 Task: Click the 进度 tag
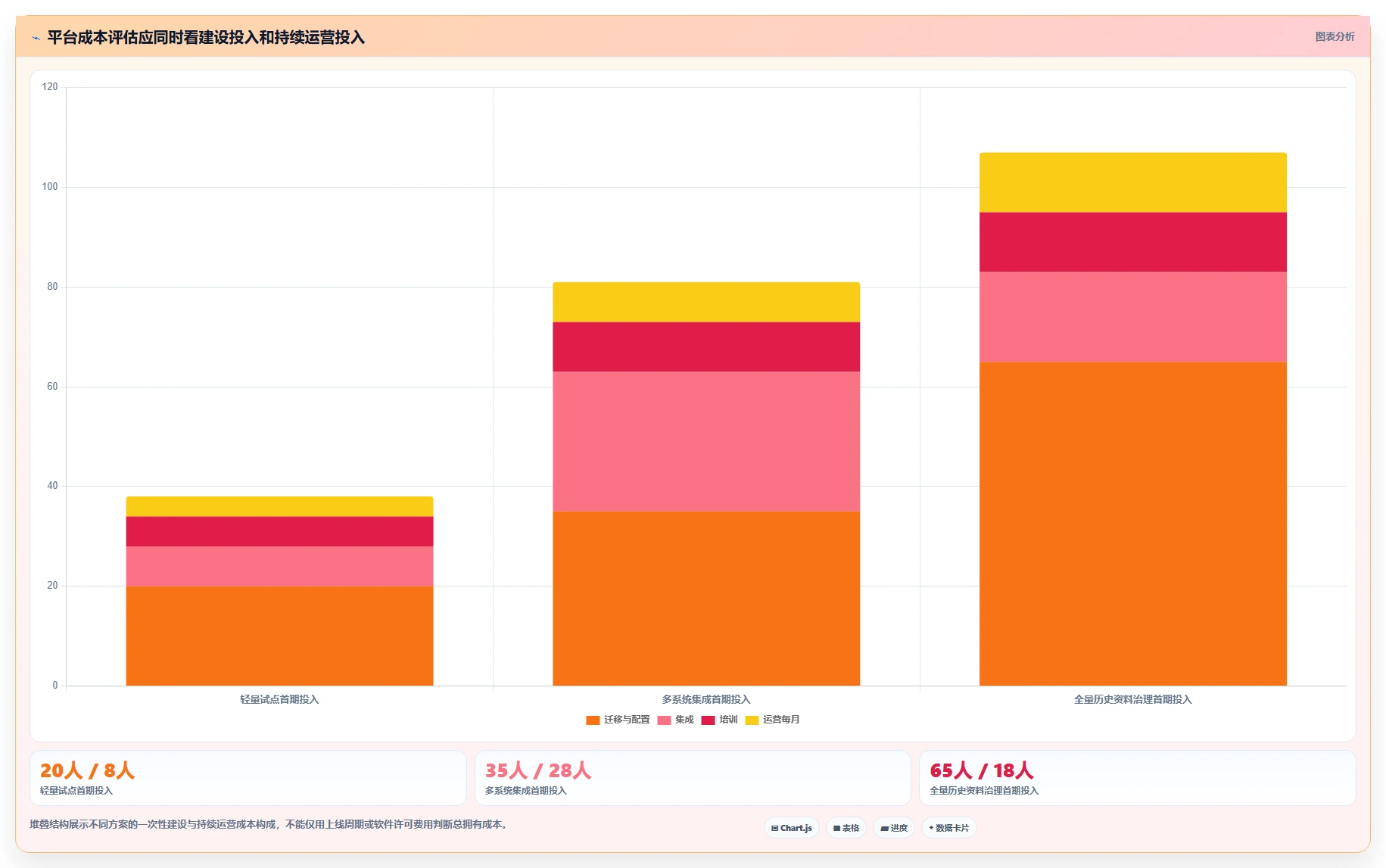[x=894, y=828]
